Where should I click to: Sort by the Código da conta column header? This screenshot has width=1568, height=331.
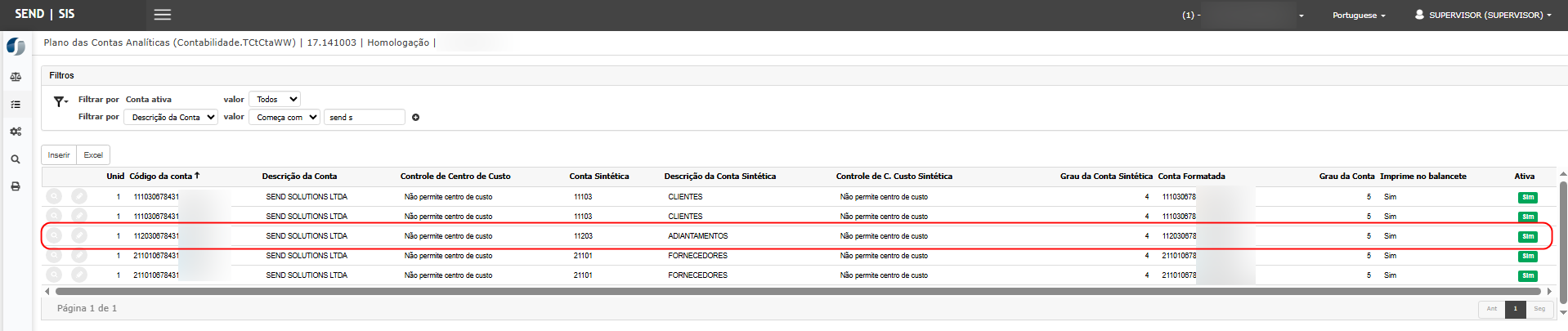(x=160, y=176)
